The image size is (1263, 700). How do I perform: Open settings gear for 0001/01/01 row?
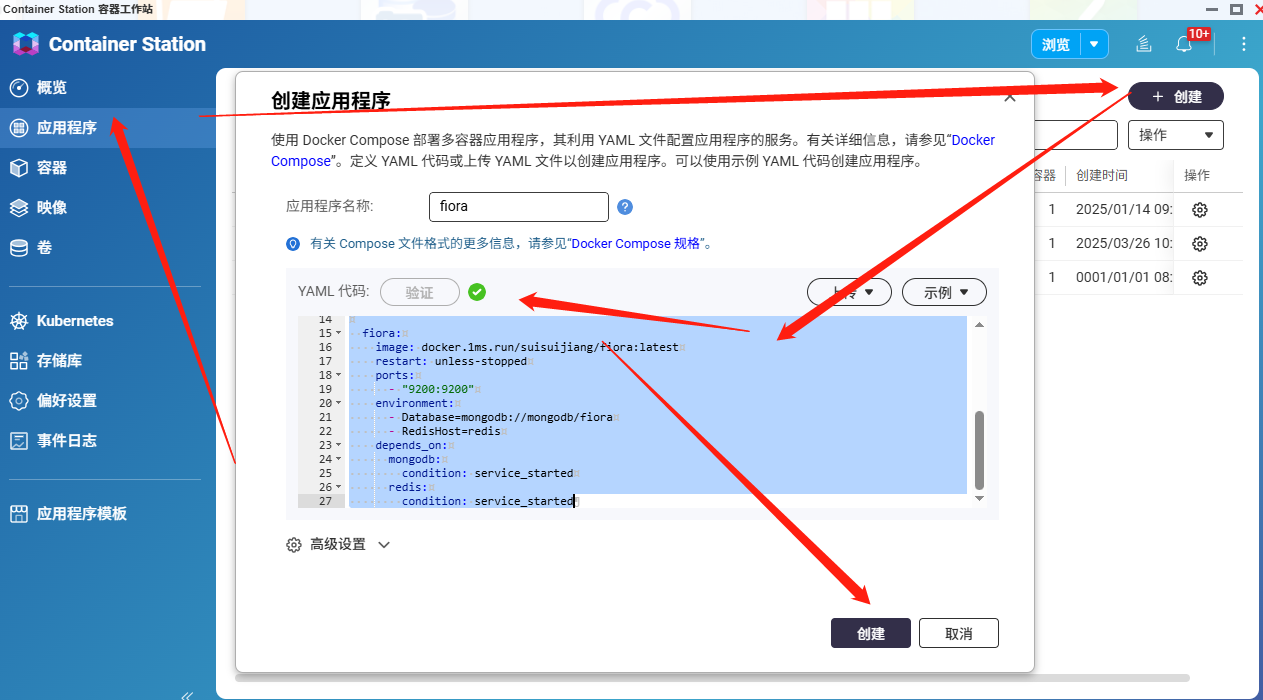point(1200,278)
